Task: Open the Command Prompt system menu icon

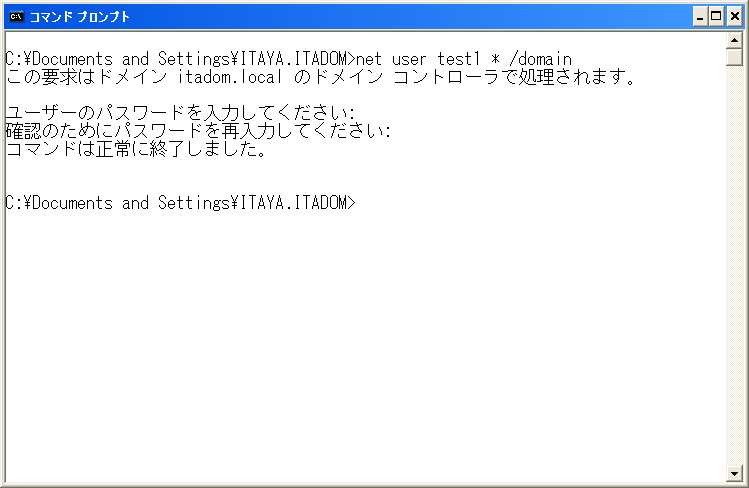Action: [x=16, y=17]
